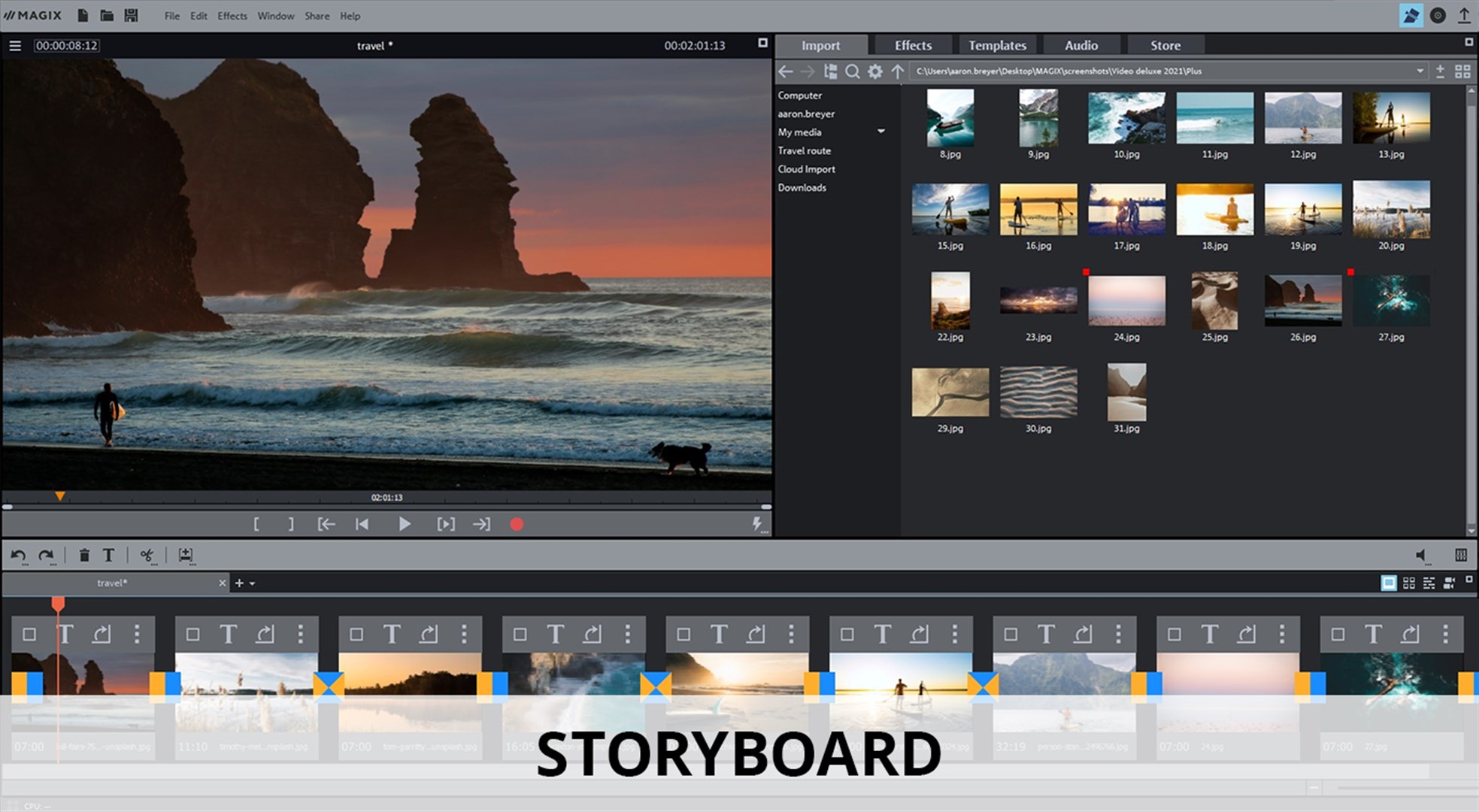Screen dimensions: 1479x812
Task: Open the Store tab
Action: tap(1165, 45)
